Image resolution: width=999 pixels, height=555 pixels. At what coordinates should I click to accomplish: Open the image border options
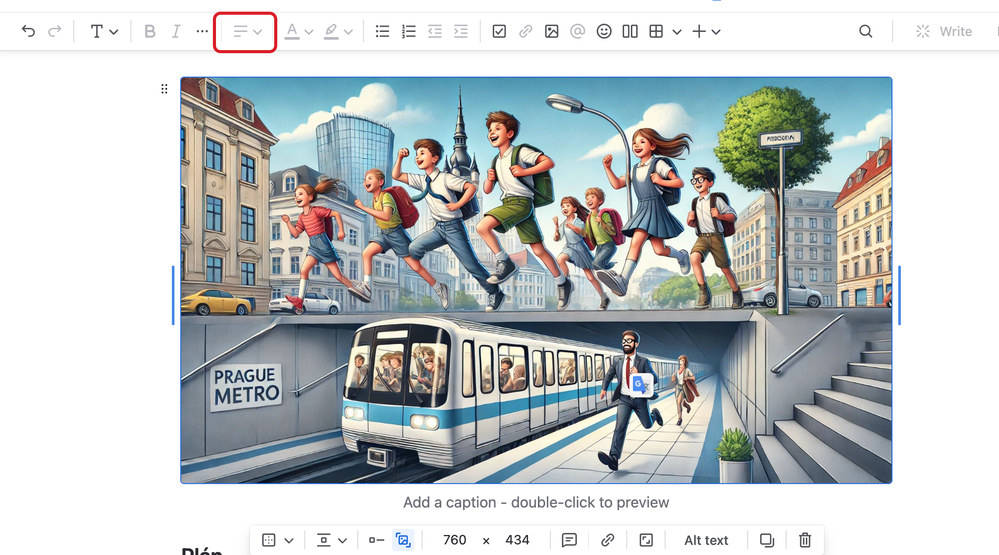[x=269, y=540]
